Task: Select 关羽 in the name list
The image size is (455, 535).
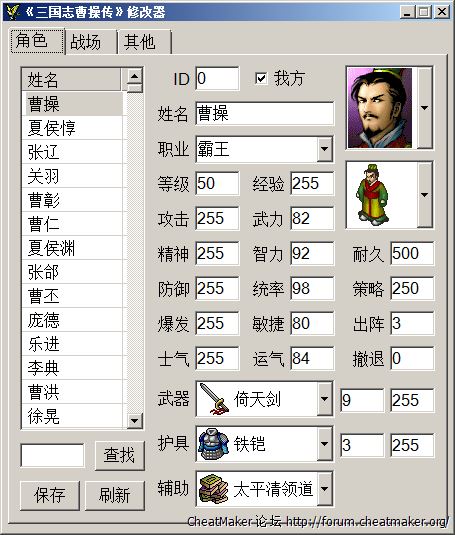Action: point(72,176)
